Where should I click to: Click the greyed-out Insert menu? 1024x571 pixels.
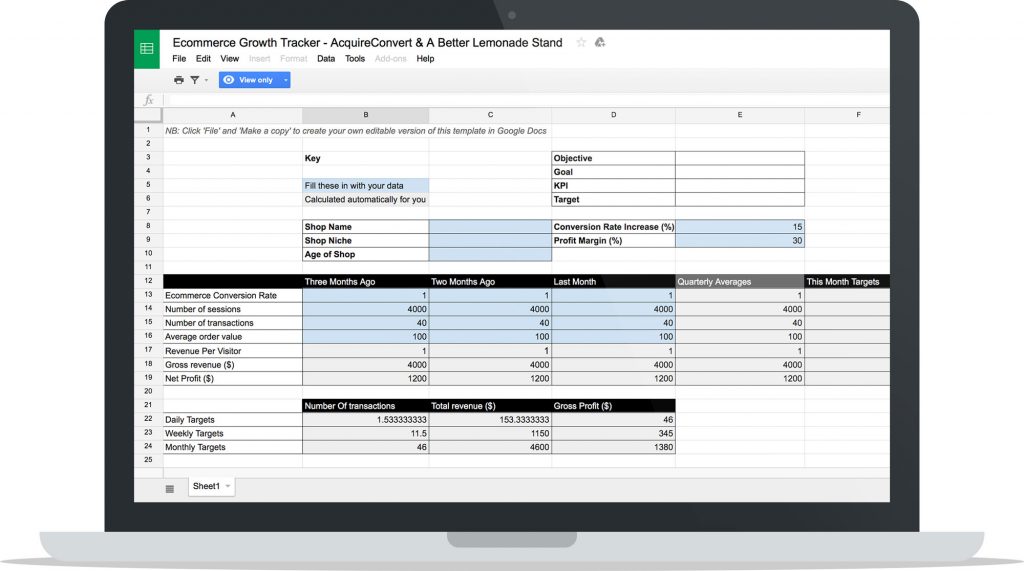tap(259, 59)
